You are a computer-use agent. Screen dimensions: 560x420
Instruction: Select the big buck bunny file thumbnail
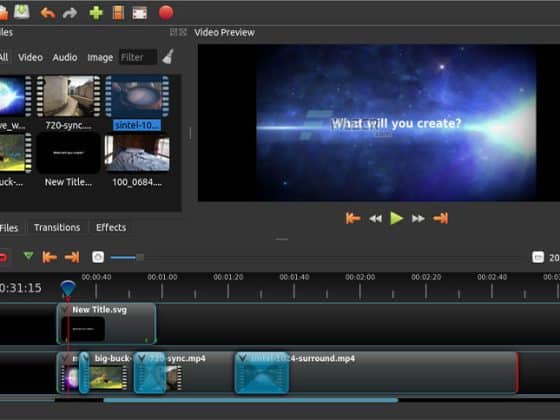point(15,153)
